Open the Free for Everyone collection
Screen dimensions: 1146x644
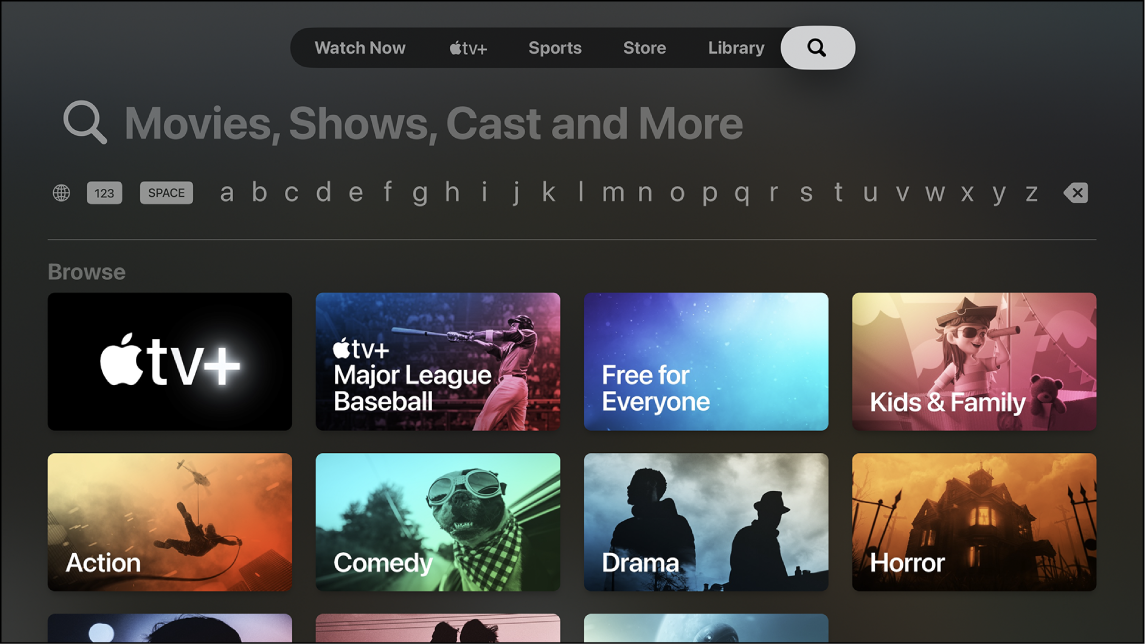(x=705, y=362)
